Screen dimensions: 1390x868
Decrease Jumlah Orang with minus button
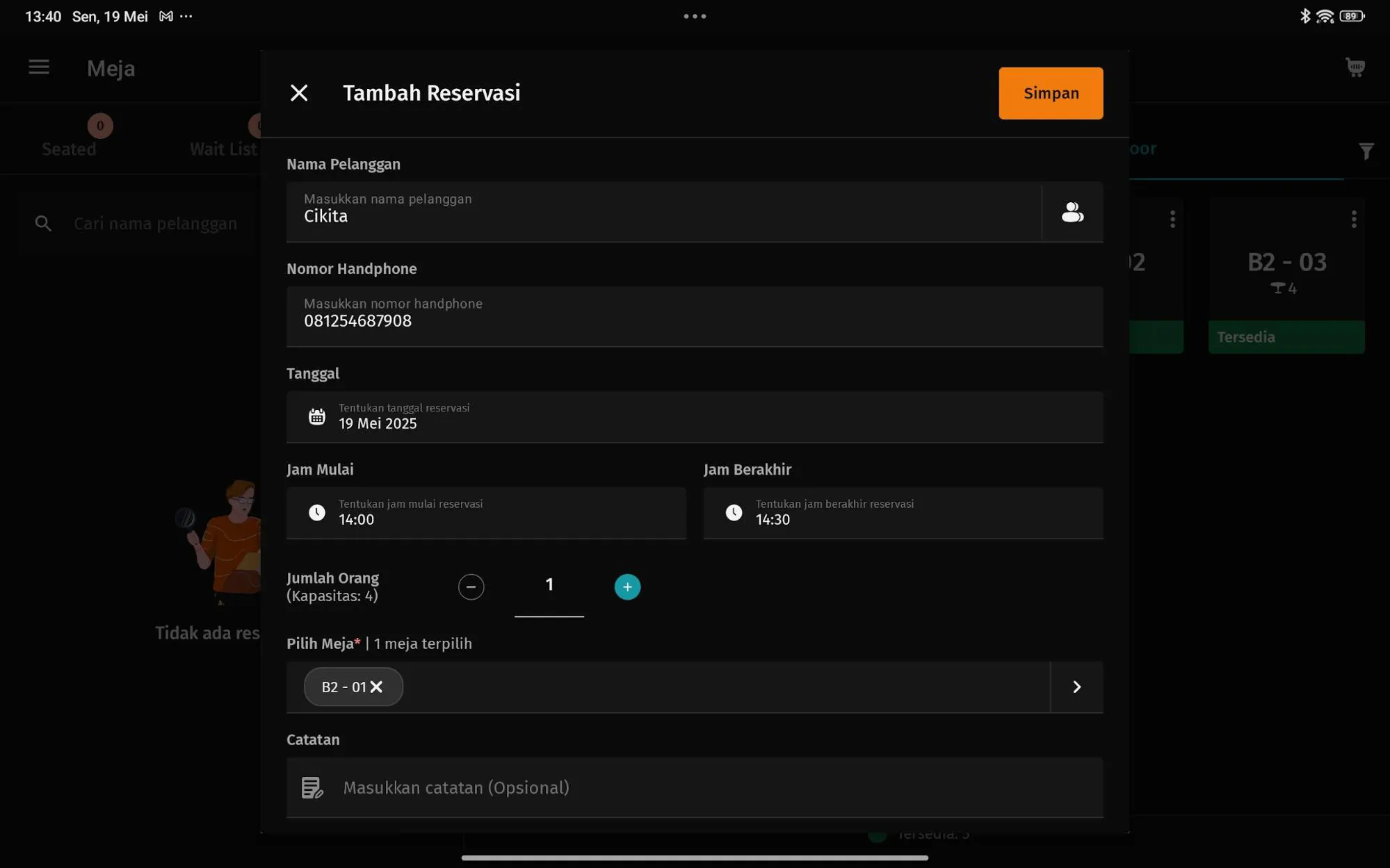point(471,587)
